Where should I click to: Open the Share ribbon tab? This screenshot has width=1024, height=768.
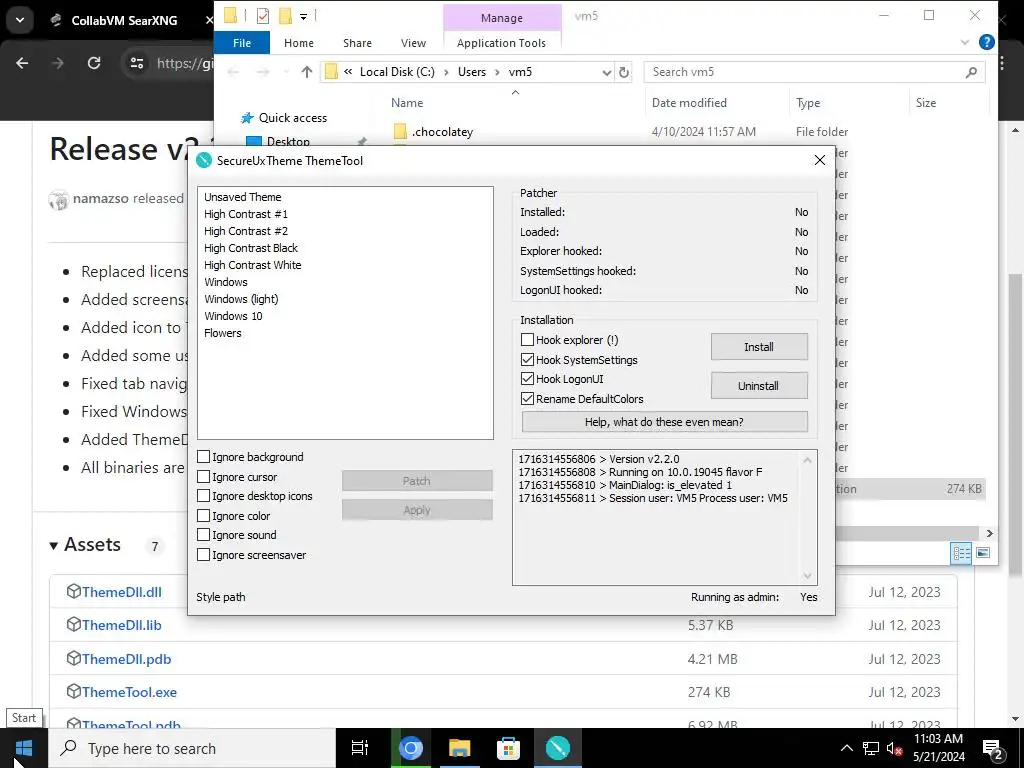coord(357,42)
